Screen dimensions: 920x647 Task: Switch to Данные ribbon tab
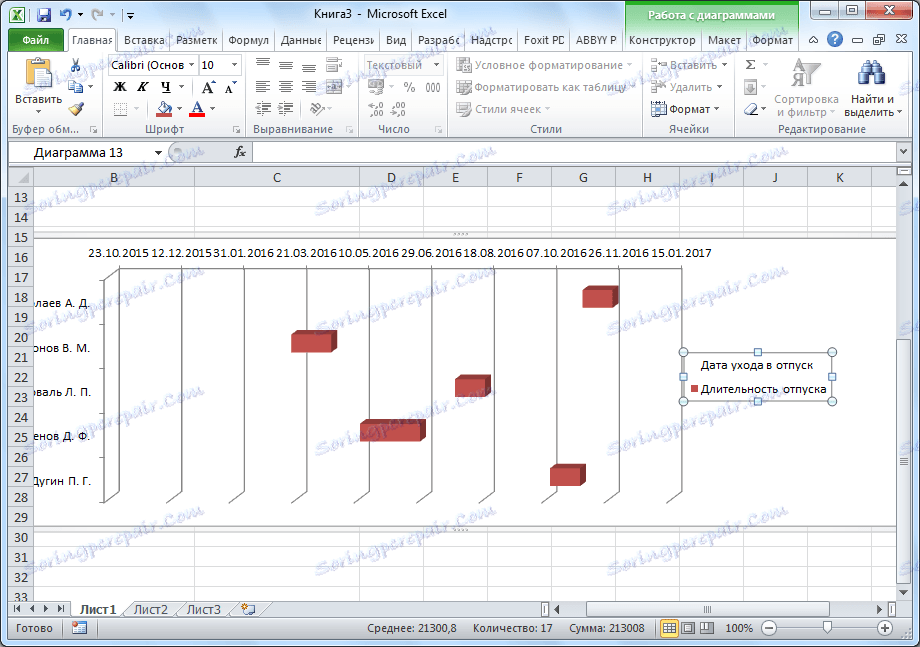(x=300, y=40)
